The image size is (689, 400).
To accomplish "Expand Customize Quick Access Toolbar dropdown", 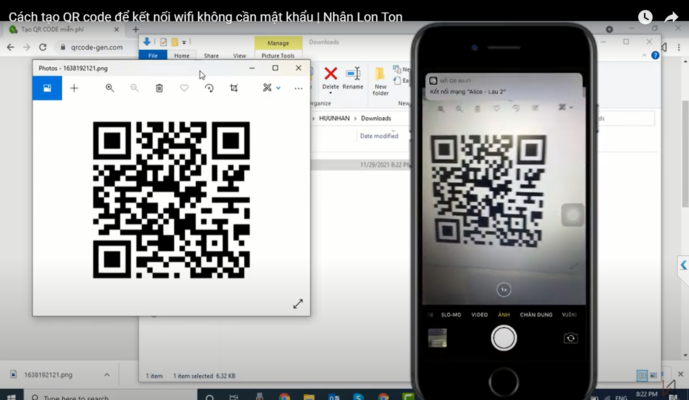I will tap(184, 42).
